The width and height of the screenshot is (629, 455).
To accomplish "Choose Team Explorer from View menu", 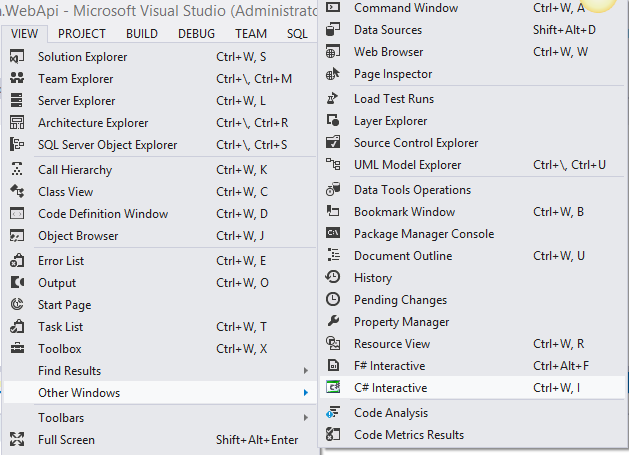I will [160, 79].
